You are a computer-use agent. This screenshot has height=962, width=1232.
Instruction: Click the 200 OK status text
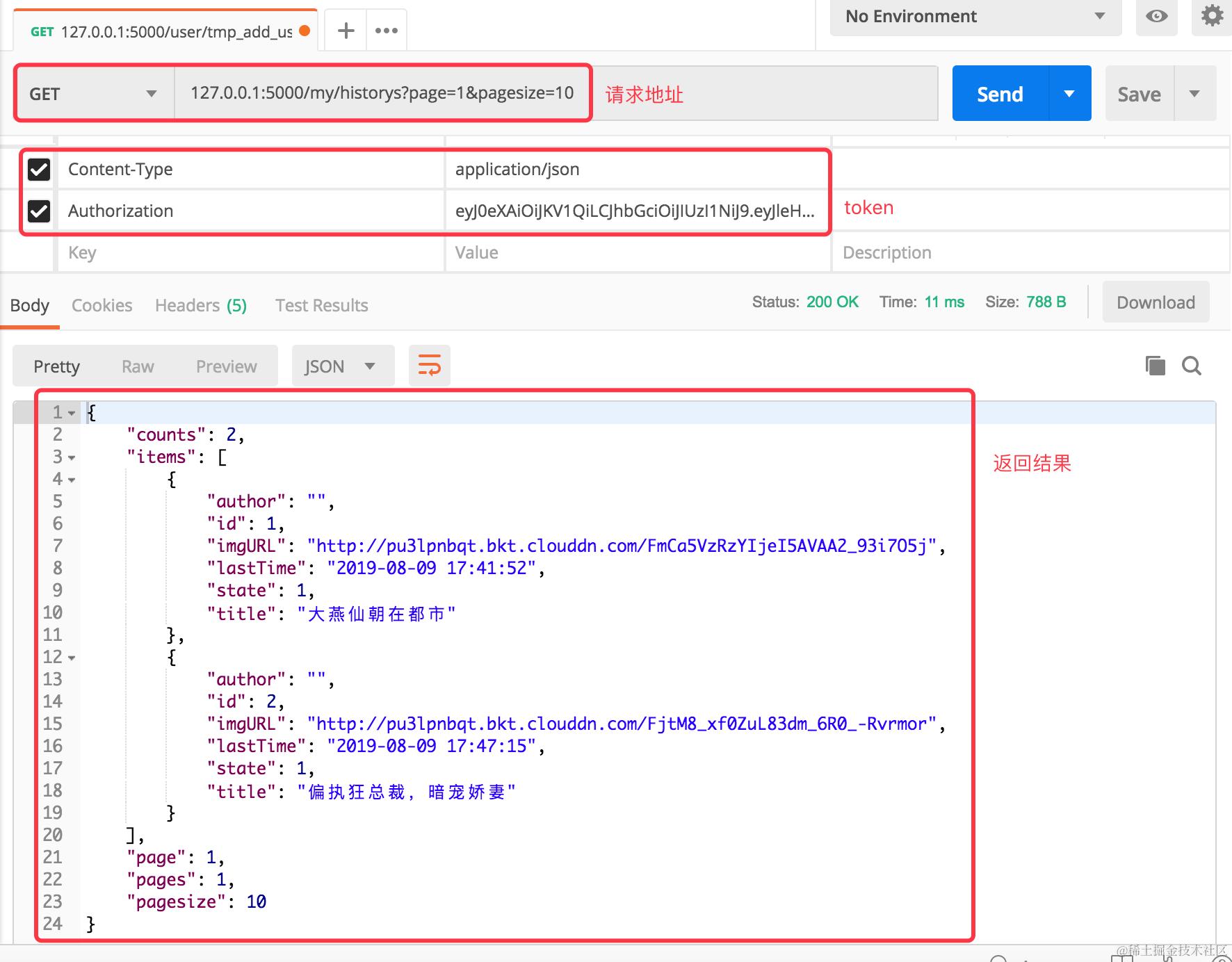pos(832,302)
